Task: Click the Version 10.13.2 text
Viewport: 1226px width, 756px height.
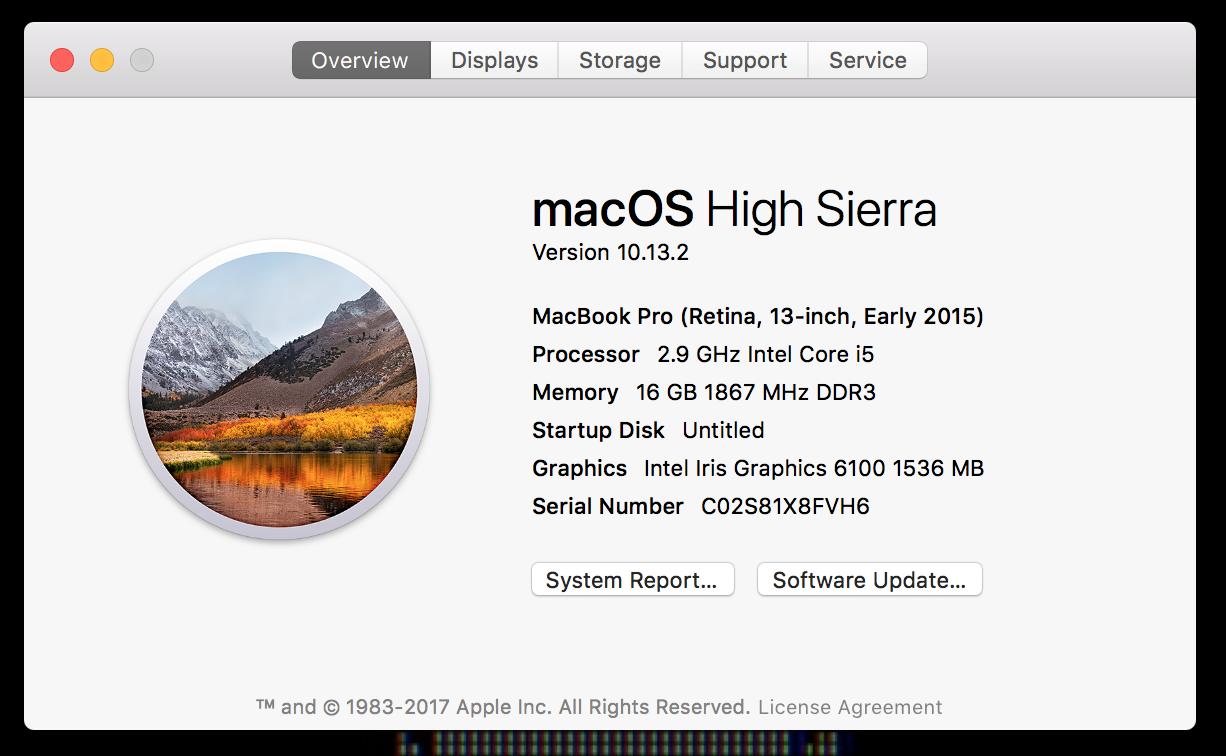Action: tap(610, 252)
